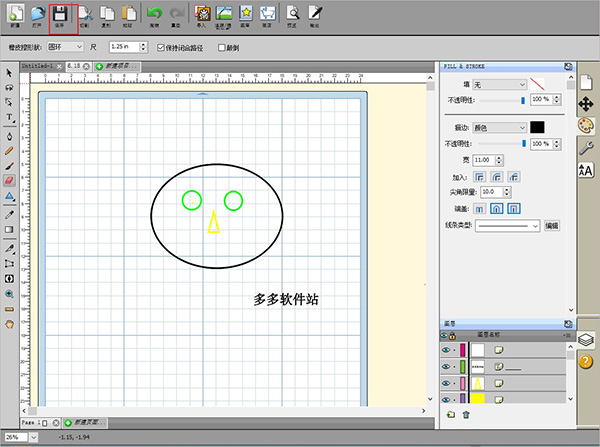Click the stroke opacity slider handle
This screenshot has width=600, height=447.
tap(524, 144)
